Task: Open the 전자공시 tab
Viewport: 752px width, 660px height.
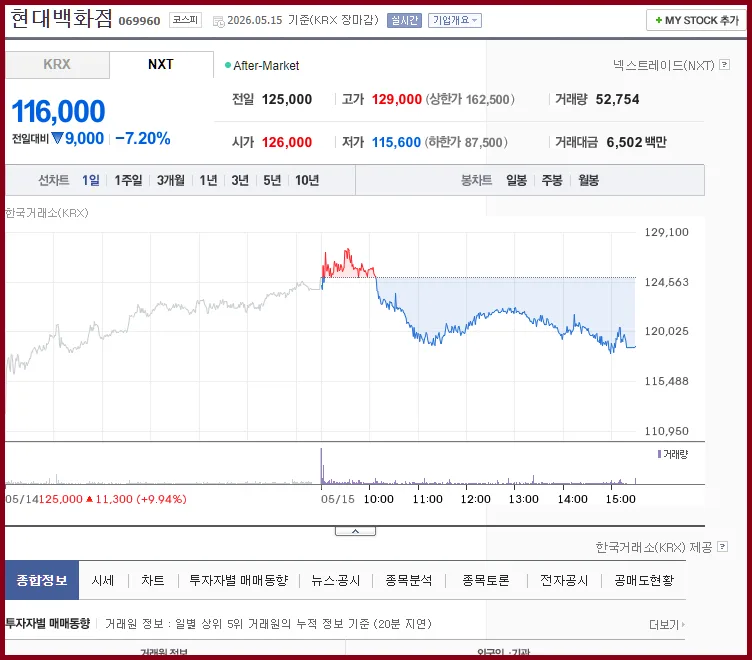Action: (564, 580)
